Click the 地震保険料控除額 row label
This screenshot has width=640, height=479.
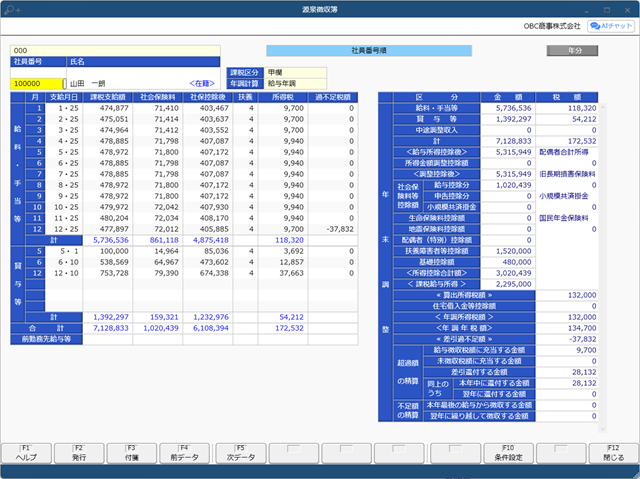436,229
